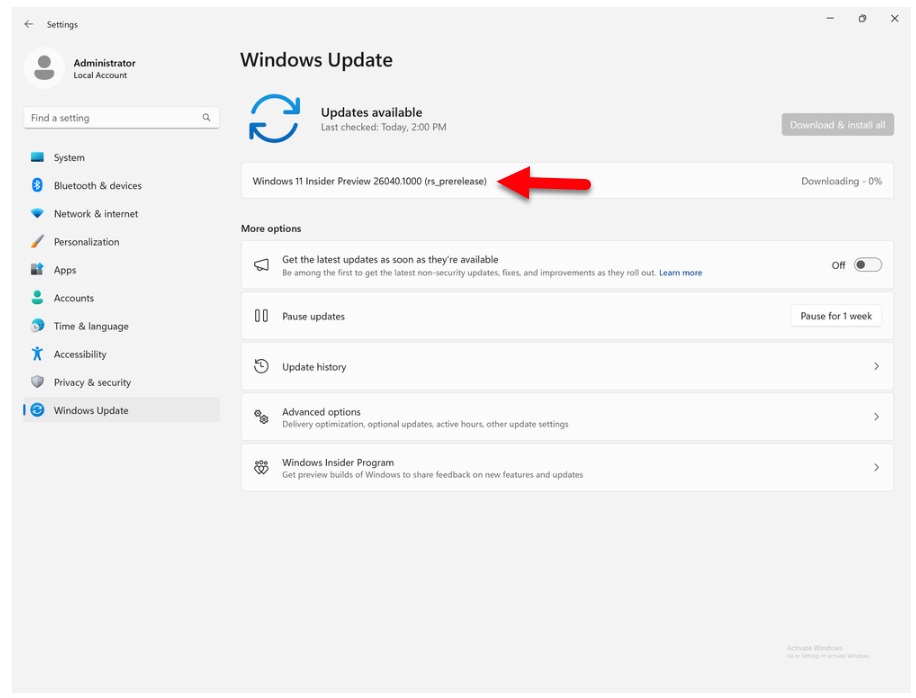Viewport: 916px width, 698px height.
Task: Restore down the Settings window
Action: [x=862, y=19]
